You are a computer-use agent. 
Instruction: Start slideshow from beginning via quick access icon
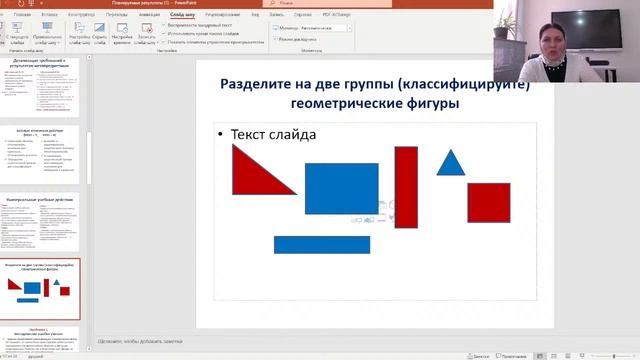(31, 3)
